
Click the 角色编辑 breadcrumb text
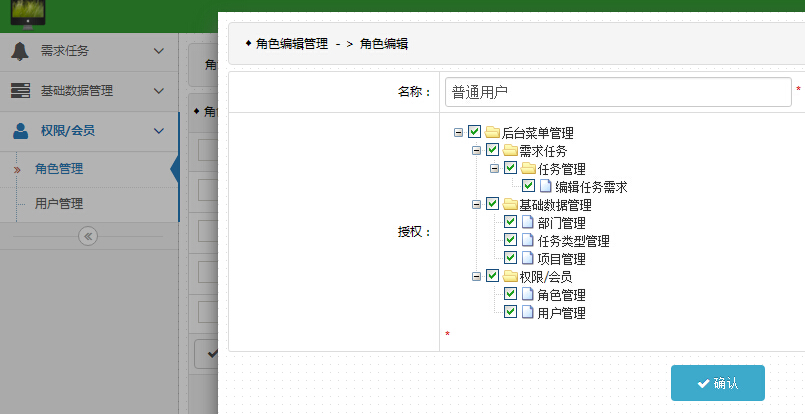tap(384, 44)
